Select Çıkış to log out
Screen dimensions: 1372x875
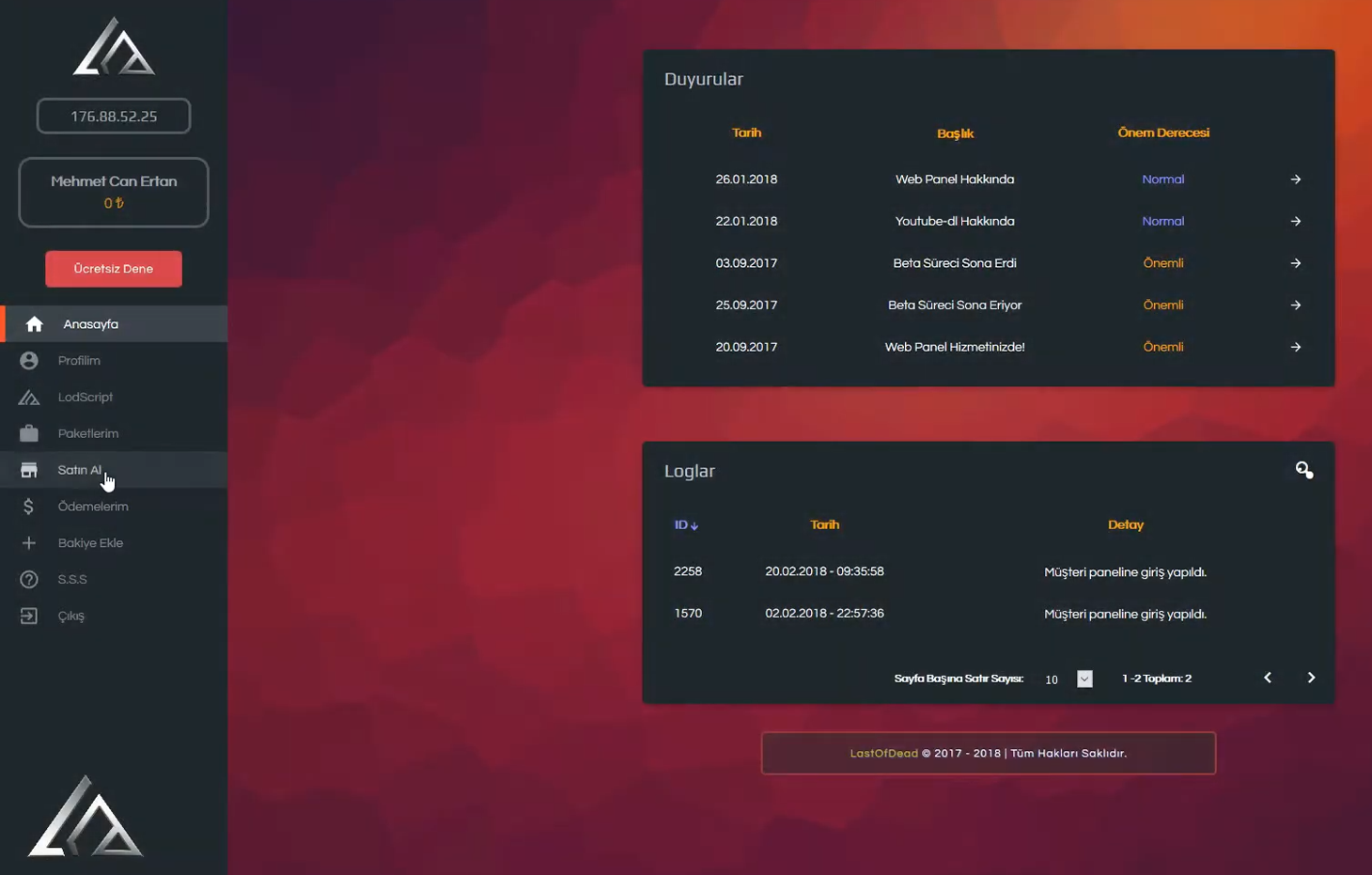114,617
